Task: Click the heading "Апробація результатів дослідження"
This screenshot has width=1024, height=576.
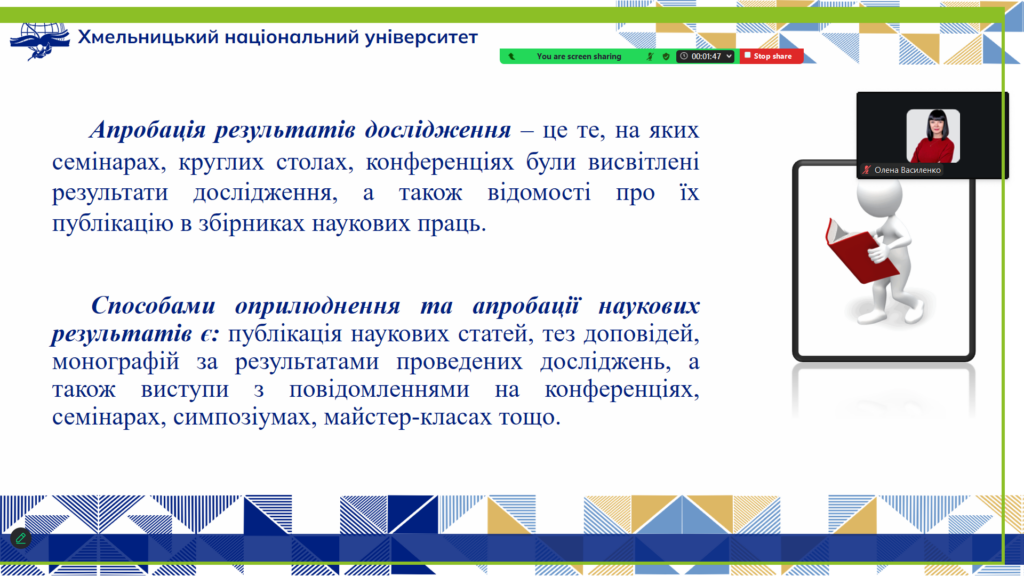Action: click(x=300, y=131)
